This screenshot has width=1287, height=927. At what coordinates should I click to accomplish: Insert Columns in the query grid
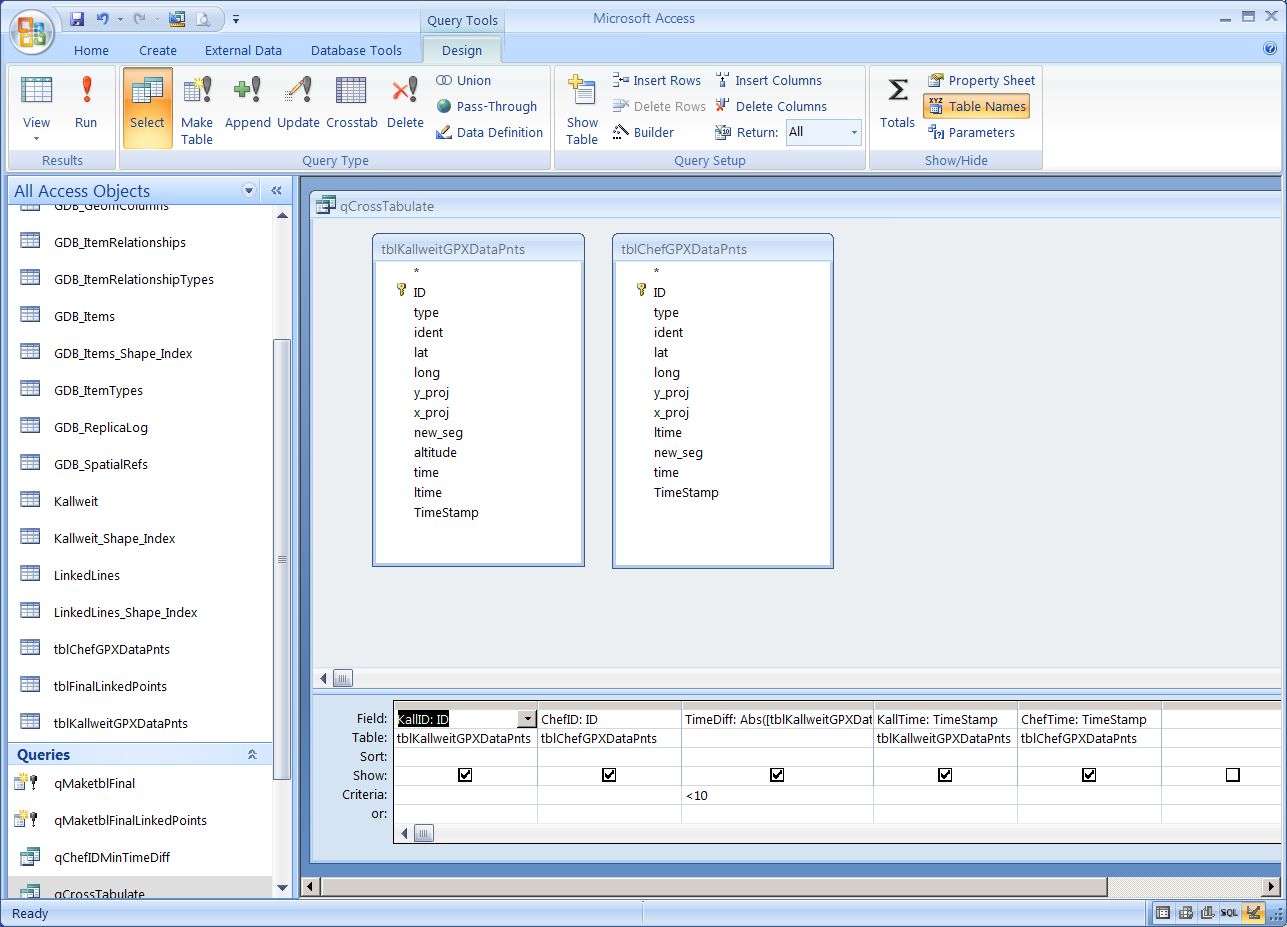coord(768,80)
